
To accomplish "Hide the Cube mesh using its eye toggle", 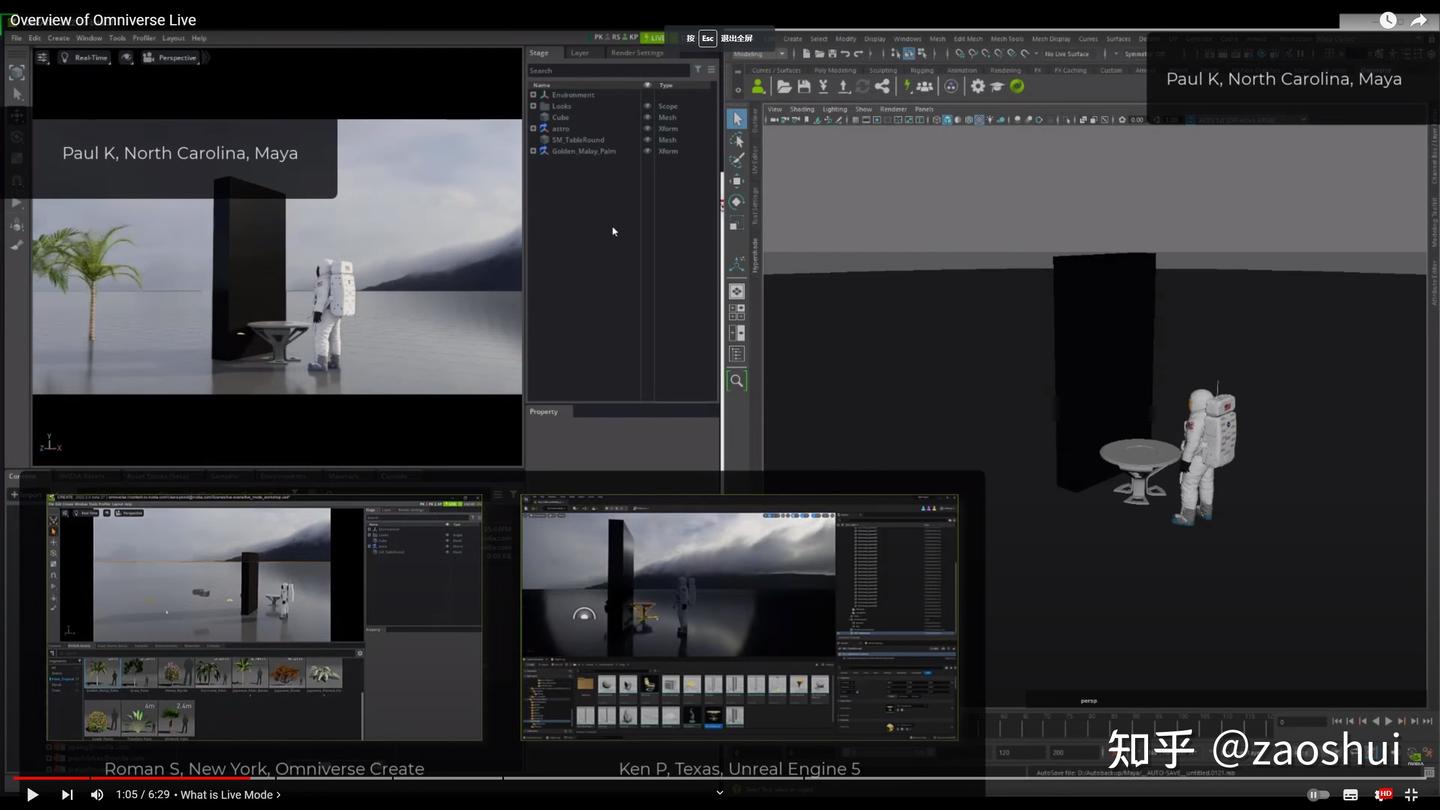I will pyautogui.click(x=648, y=117).
